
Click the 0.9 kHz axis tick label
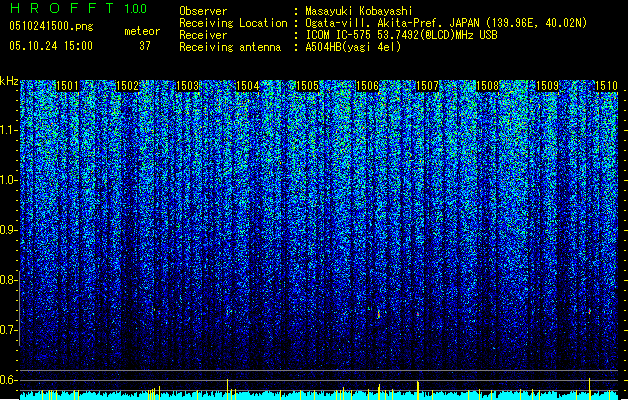click(x=9, y=230)
